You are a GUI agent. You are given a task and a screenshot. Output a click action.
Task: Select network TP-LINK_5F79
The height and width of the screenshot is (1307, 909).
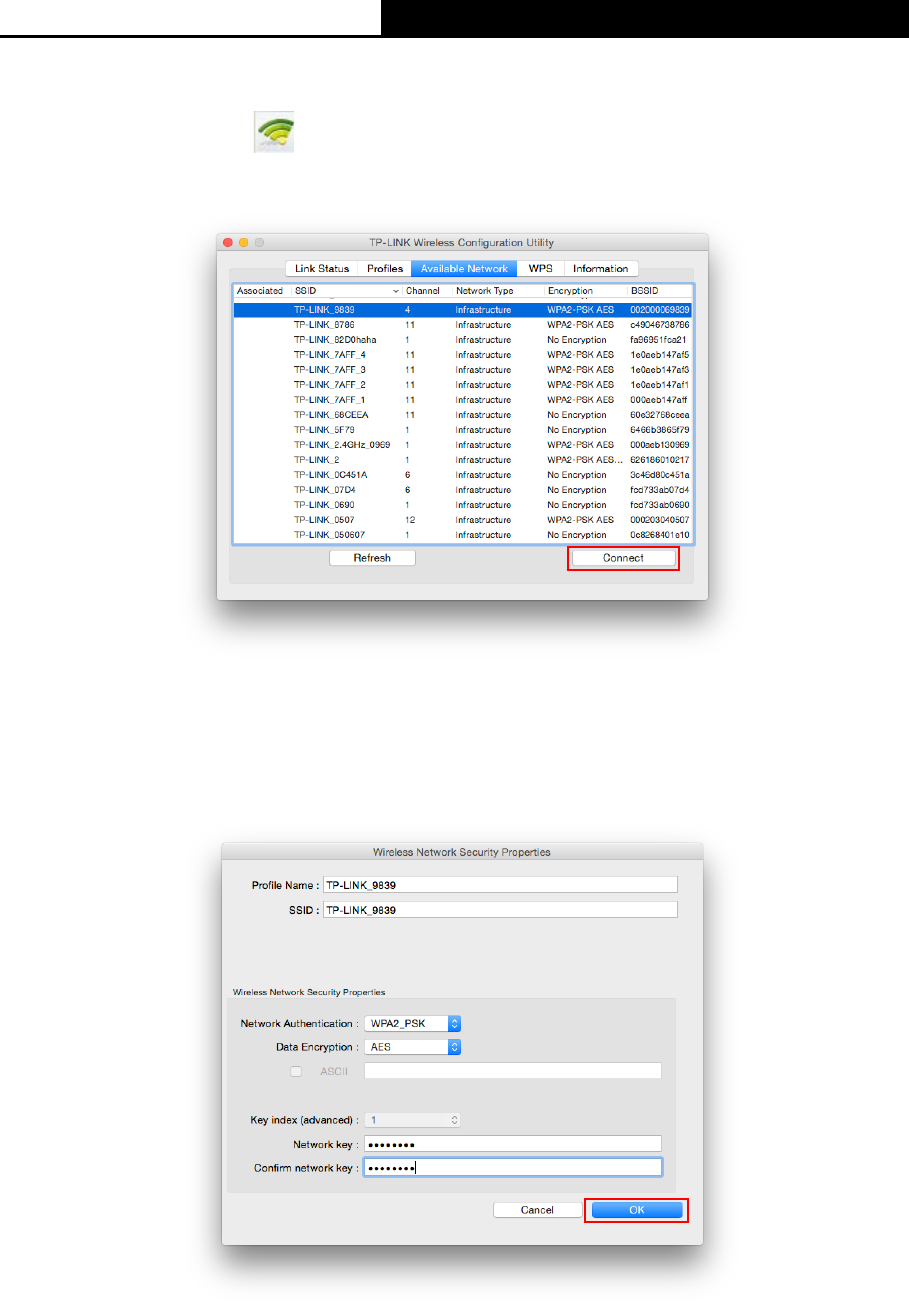(x=463, y=430)
